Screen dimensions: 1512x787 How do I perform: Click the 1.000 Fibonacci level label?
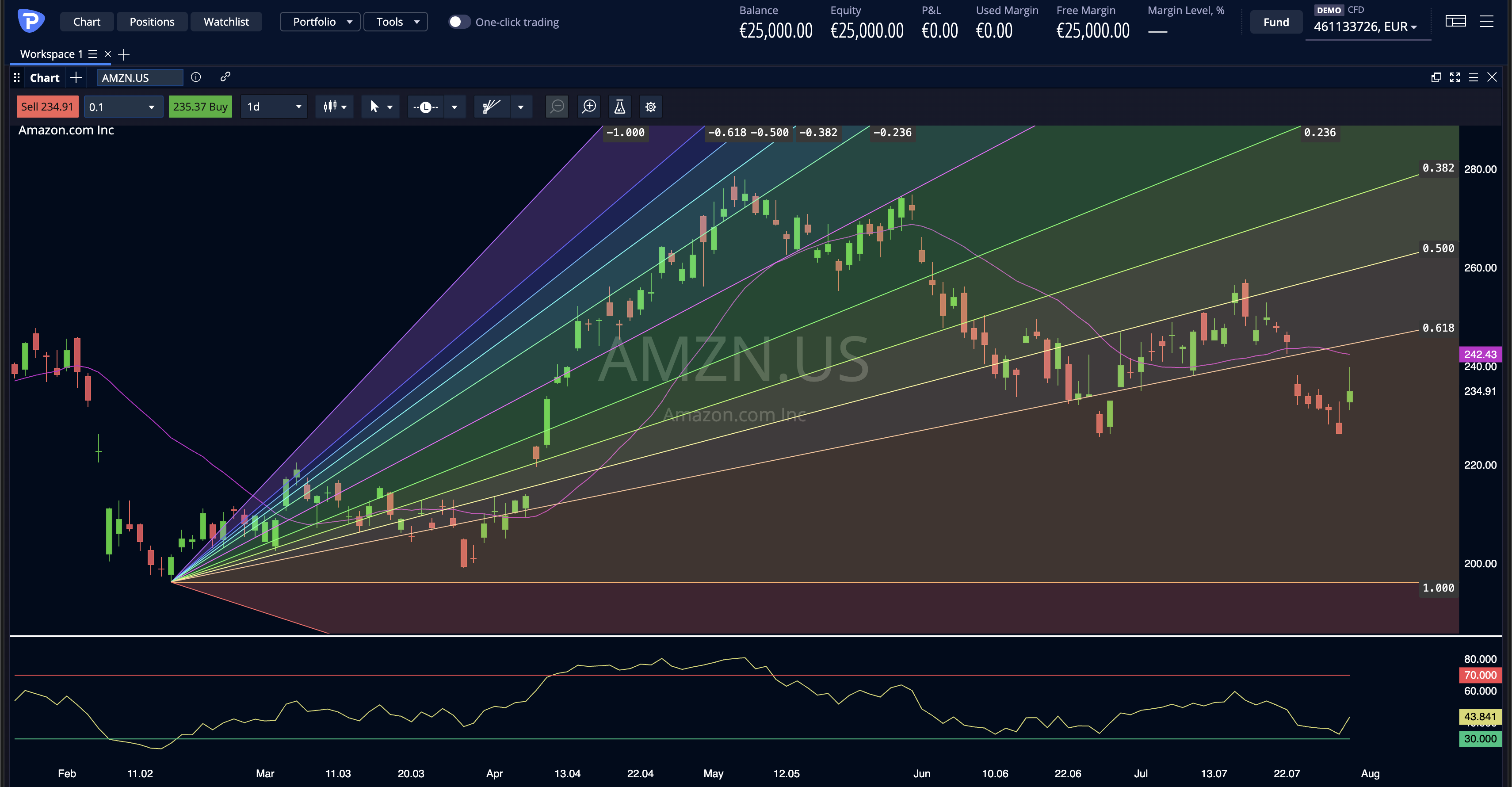pos(1438,588)
